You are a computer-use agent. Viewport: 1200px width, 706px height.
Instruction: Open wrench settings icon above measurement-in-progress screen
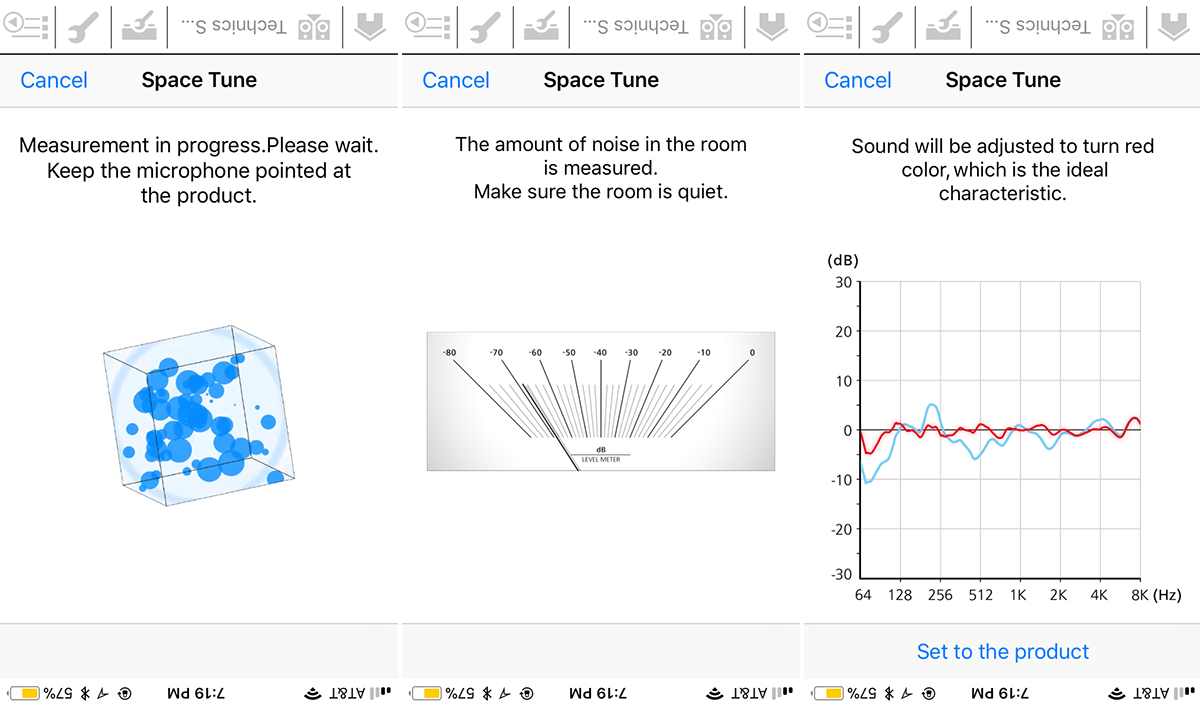(82, 27)
